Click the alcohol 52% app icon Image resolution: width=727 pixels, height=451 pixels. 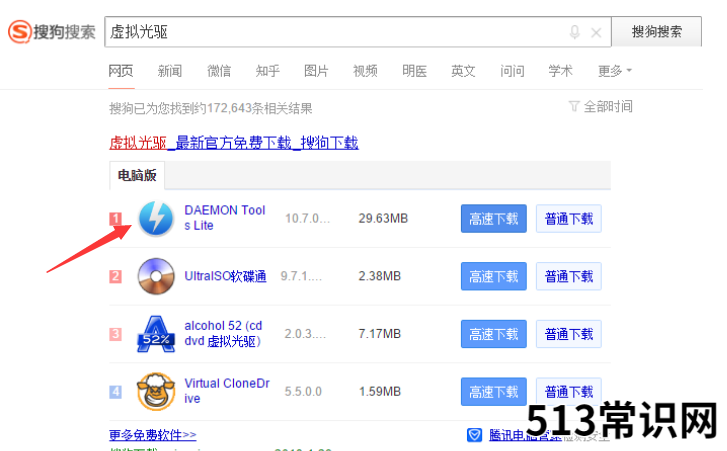pyautogui.click(x=156, y=334)
